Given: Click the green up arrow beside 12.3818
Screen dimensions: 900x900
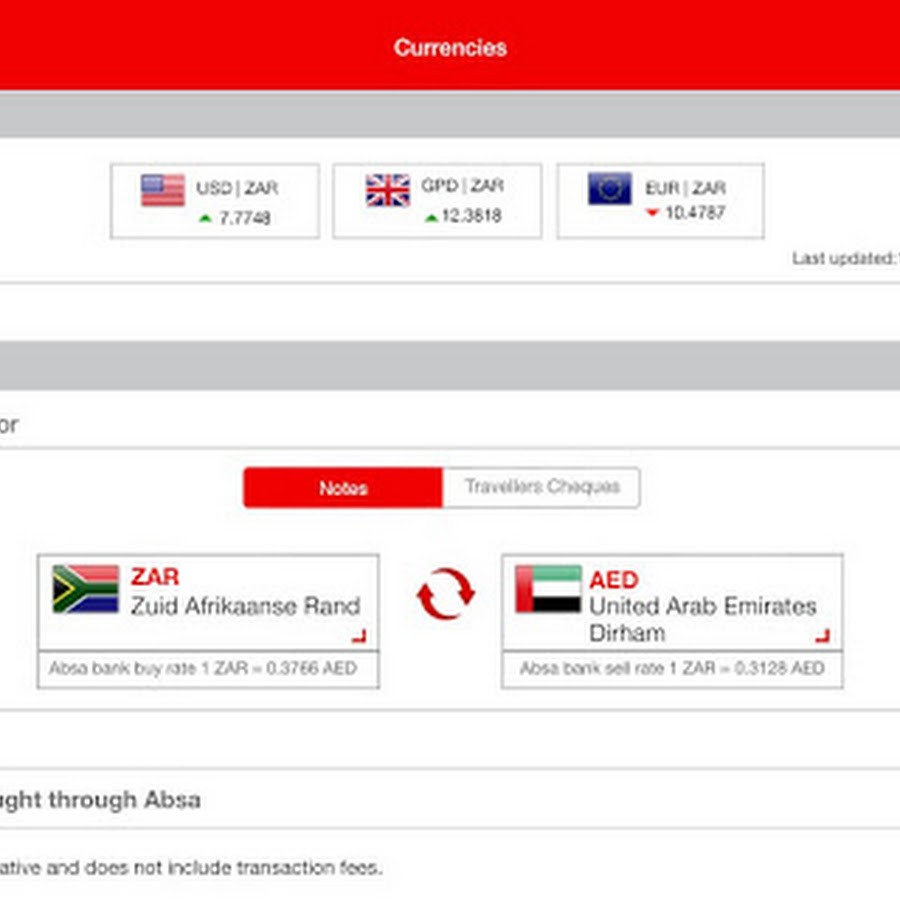Looking at the screenshot, I should coord(431,218).
